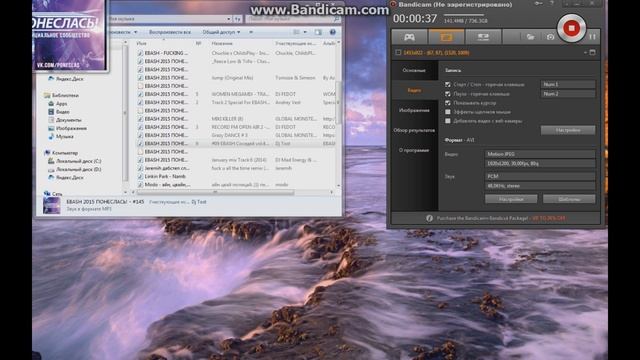Click the refresh button next to address bar
The height and width of the screenshot is (360, 640).
click(237, 19)
